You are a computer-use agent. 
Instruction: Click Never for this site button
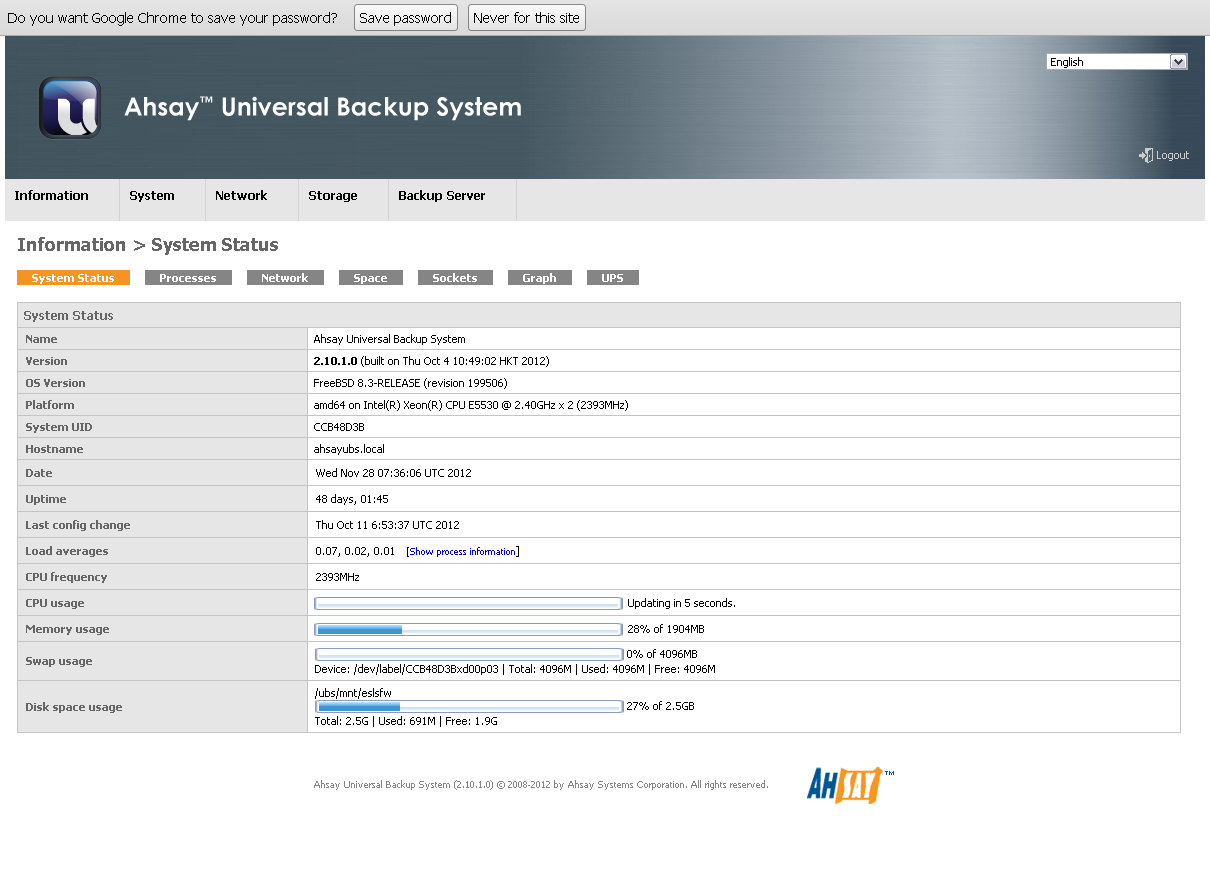click(526, 18)
